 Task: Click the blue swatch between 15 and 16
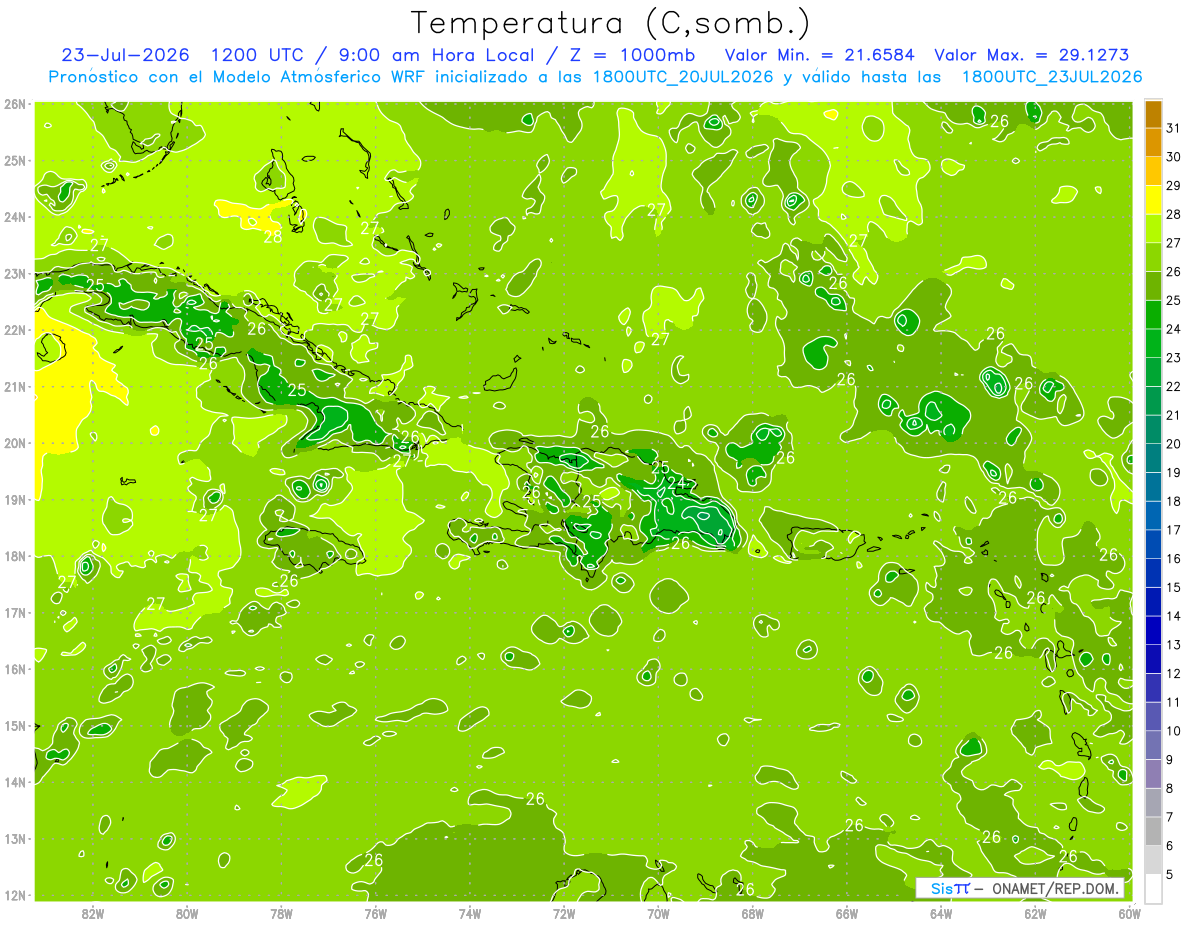point(1153,573)
